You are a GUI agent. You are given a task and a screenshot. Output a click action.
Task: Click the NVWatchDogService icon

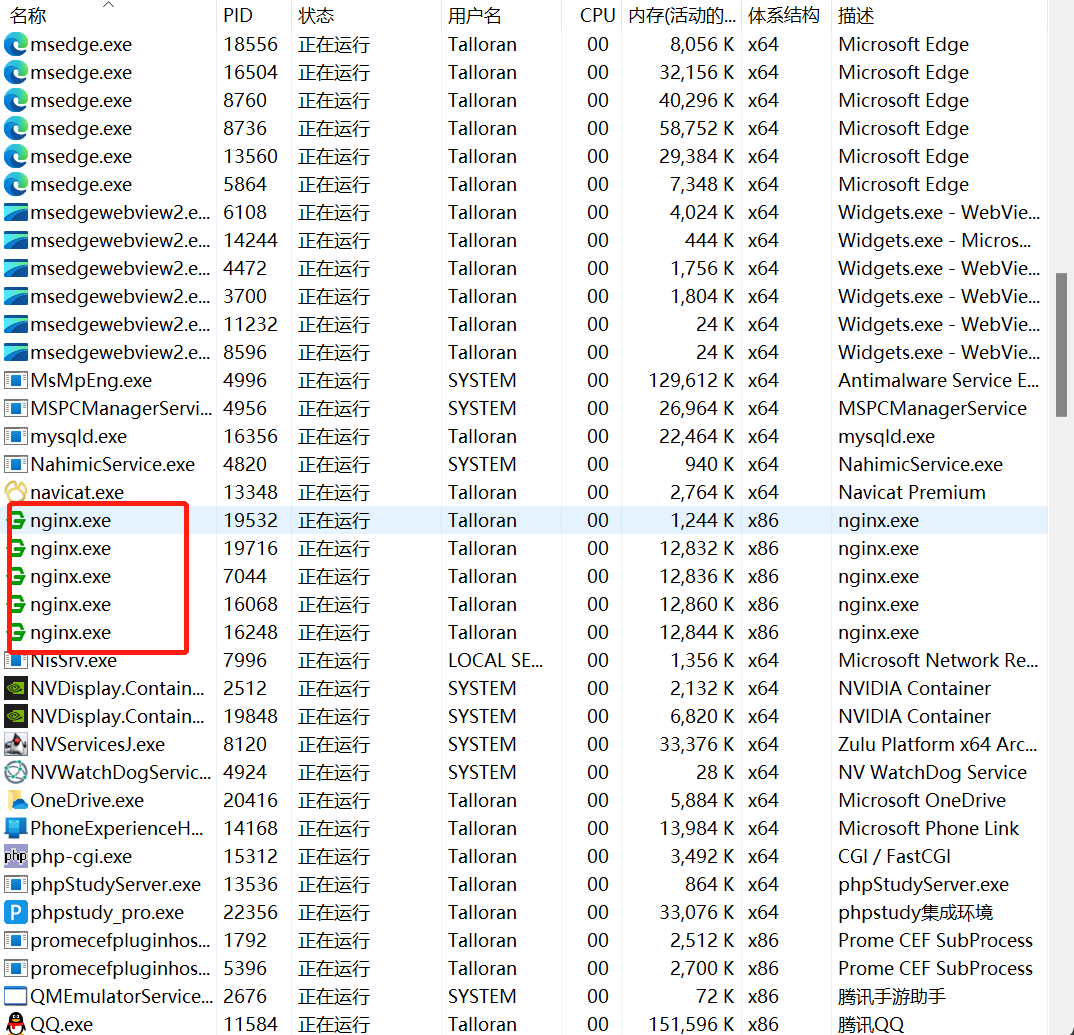coord(16,773)
